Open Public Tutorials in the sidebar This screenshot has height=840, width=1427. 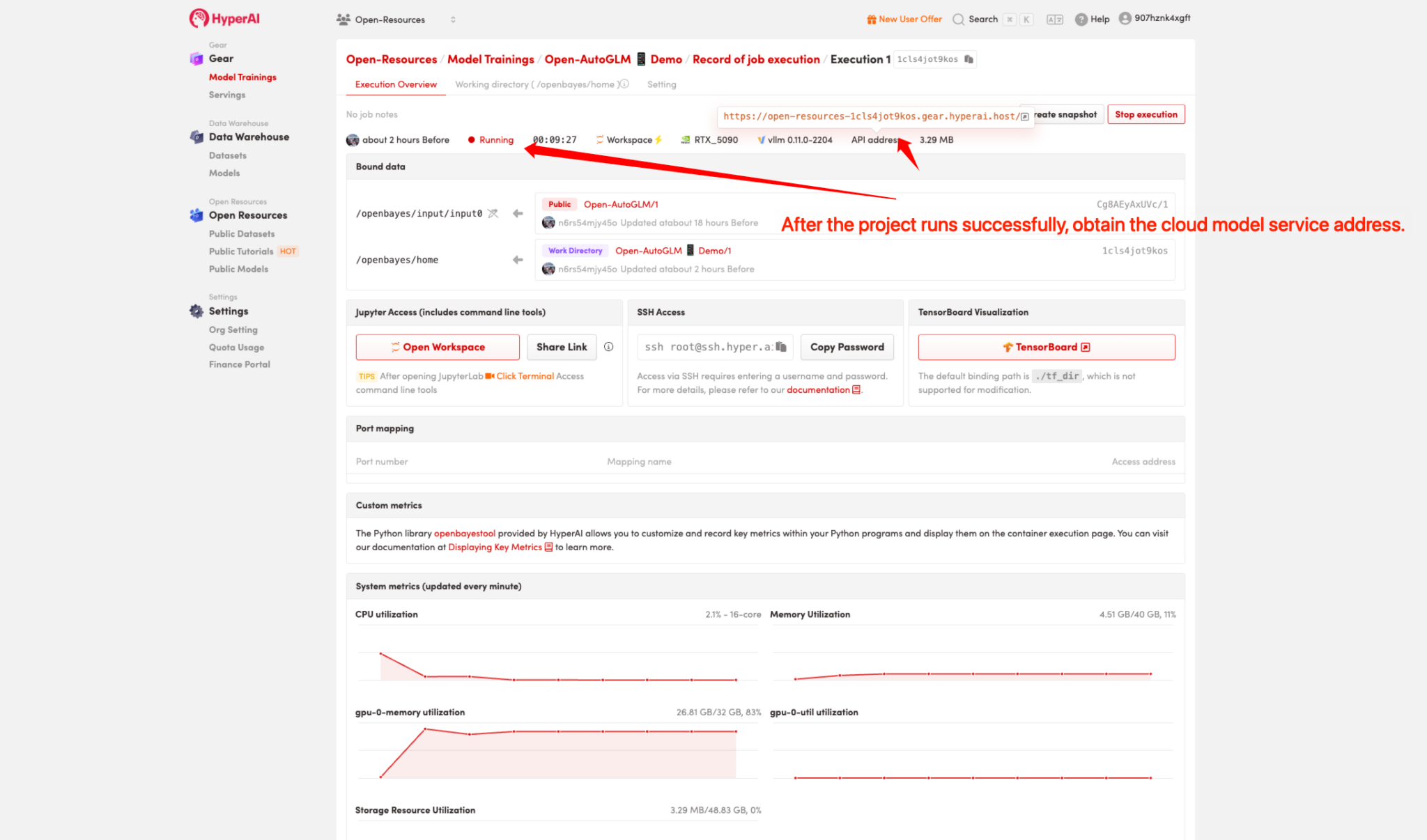pyautogui.click(x=241, y=251)
